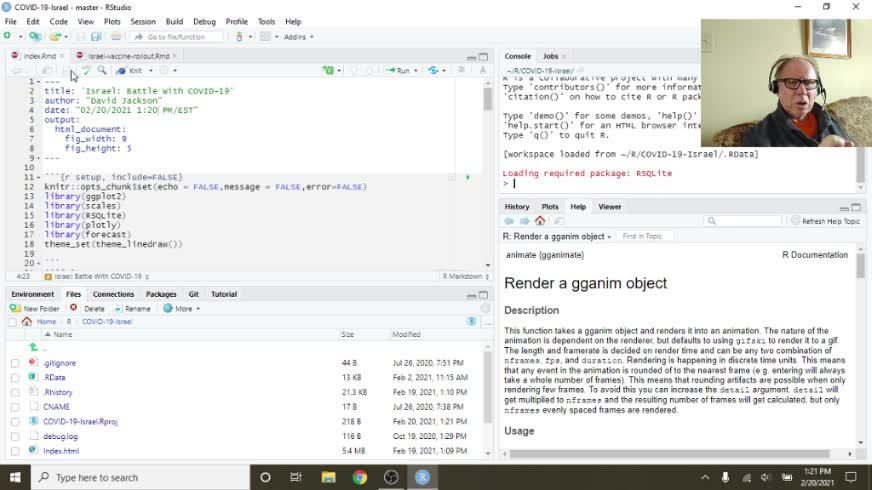Print the current file icon
Image resolution: width=872 pixels, height=490 pixels.
point(116,37)
